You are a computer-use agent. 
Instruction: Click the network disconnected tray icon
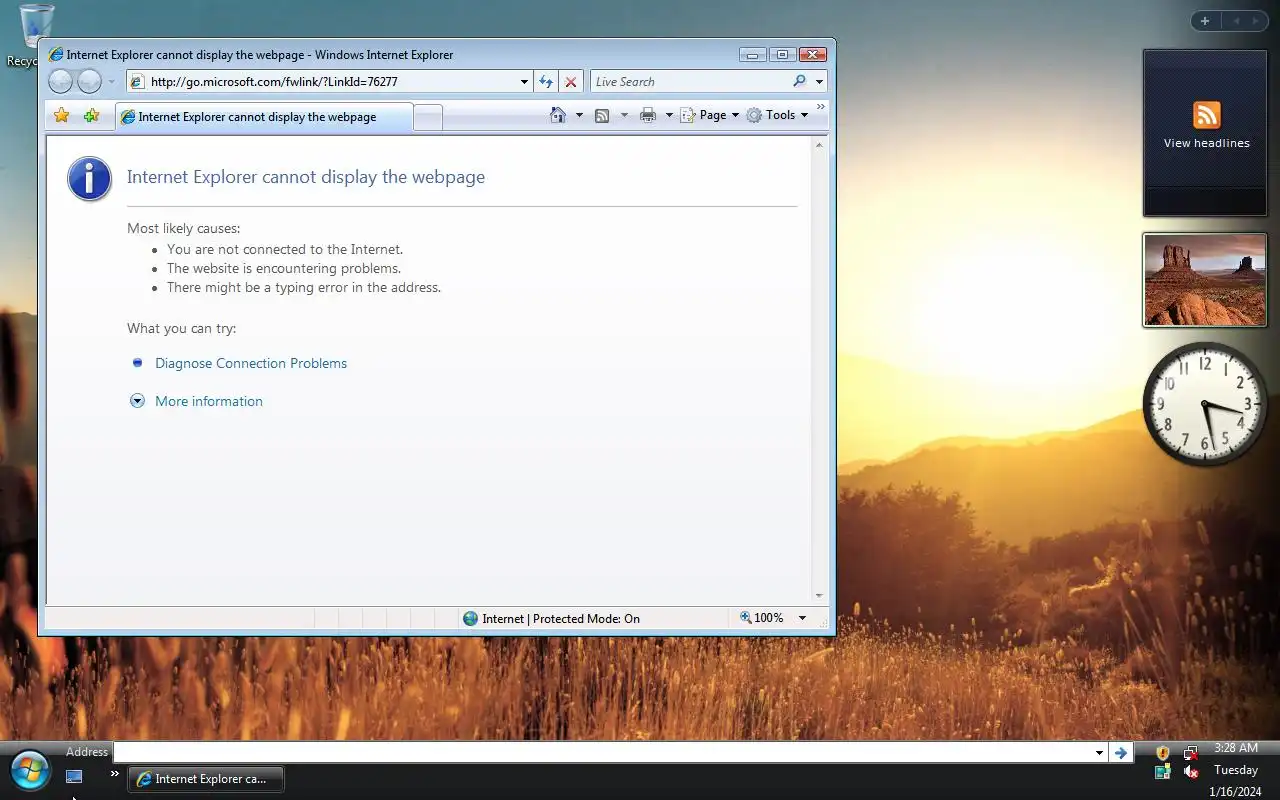click(x=1191, y=752)
